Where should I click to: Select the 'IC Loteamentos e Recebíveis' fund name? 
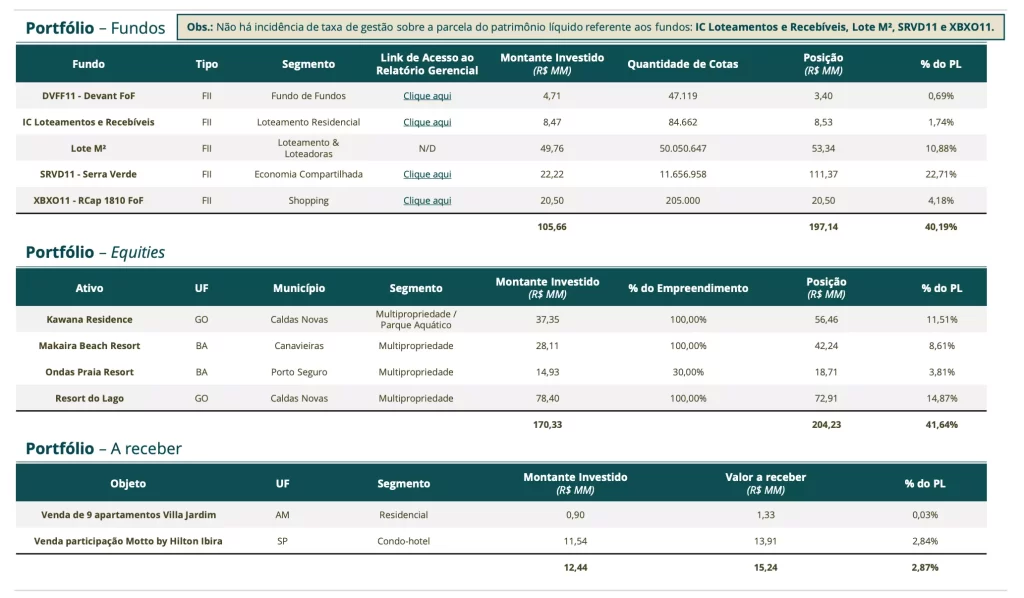point(89,122)
